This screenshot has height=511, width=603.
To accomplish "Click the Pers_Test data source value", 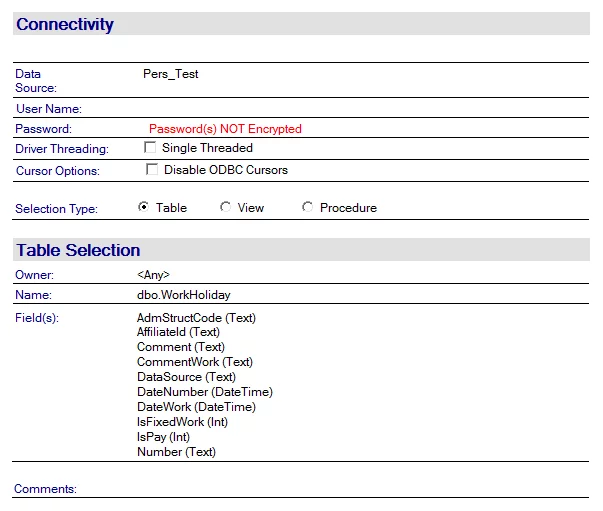I will pyautogui.click(x=170, y=74).
